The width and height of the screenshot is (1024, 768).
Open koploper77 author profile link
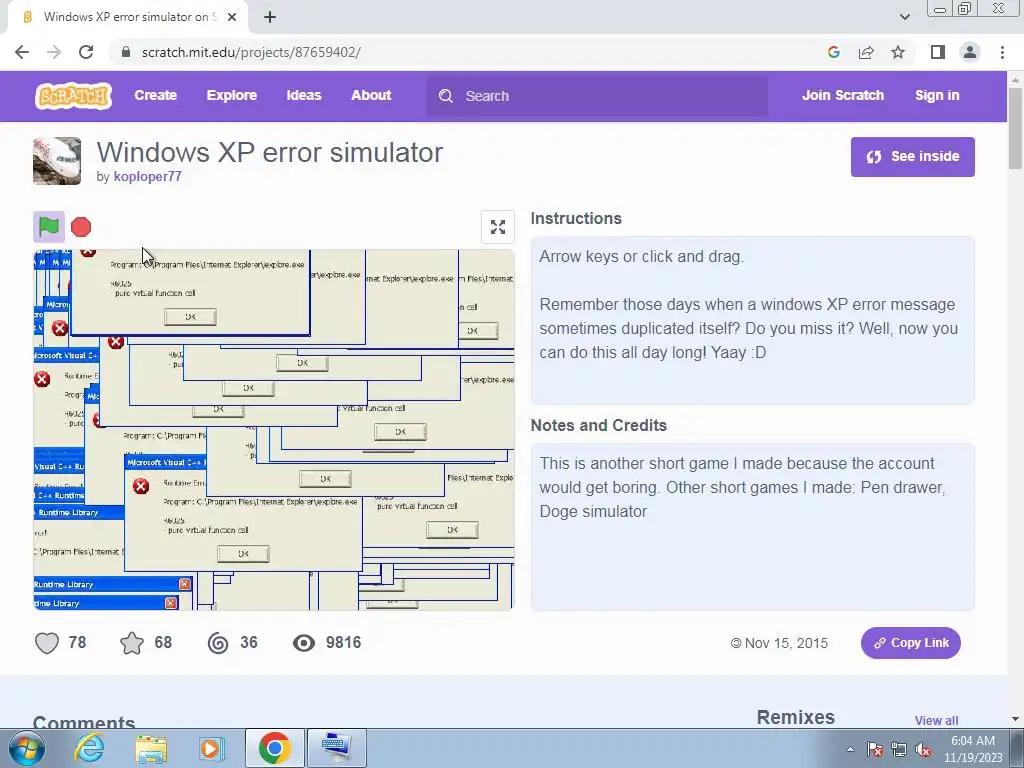click(148, 176)
